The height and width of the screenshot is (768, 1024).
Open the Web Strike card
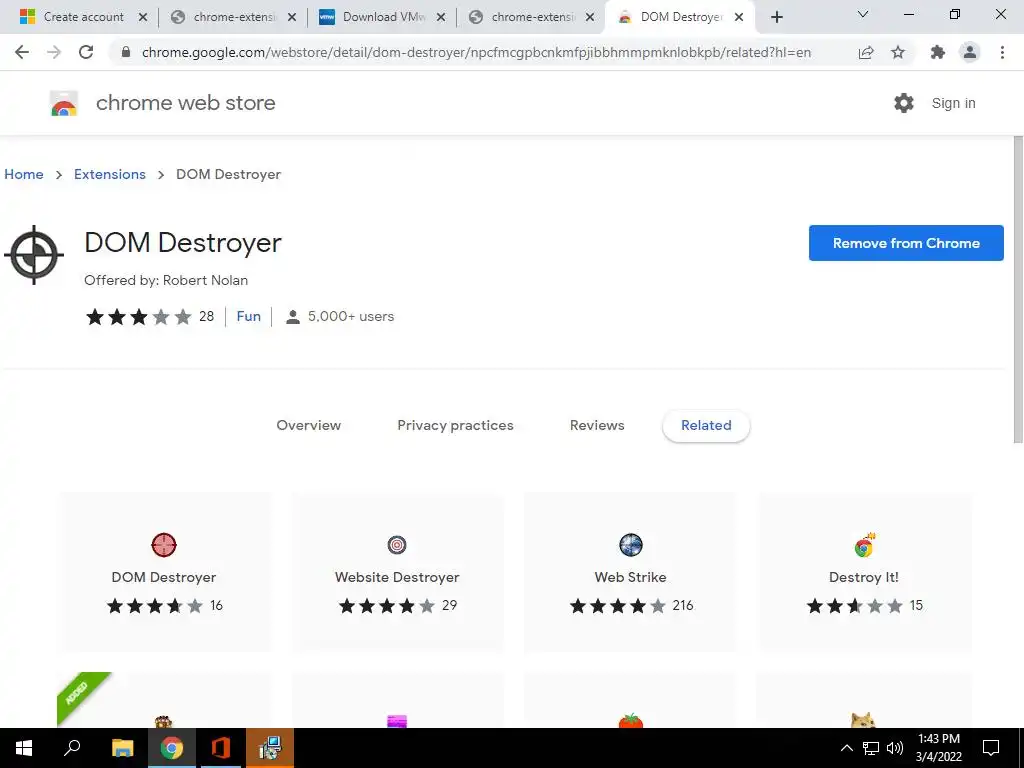tap(630, 572)
